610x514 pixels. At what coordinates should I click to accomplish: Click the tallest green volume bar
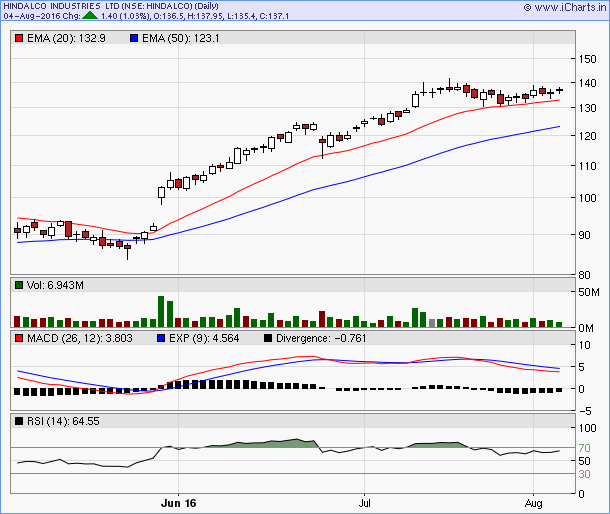[x=161, y=312]
